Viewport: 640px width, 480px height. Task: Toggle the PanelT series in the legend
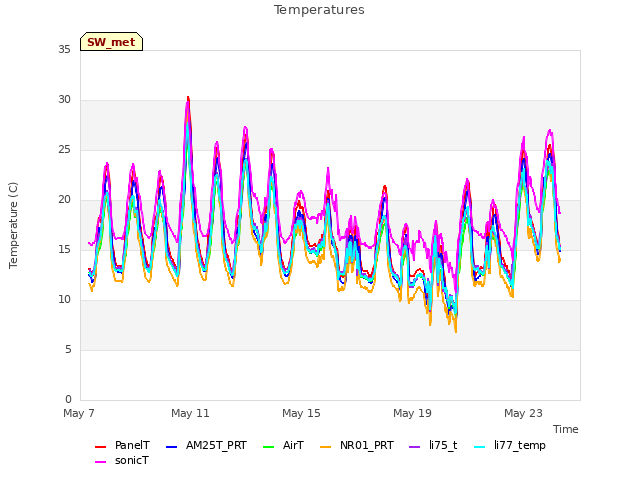(122, 445)
